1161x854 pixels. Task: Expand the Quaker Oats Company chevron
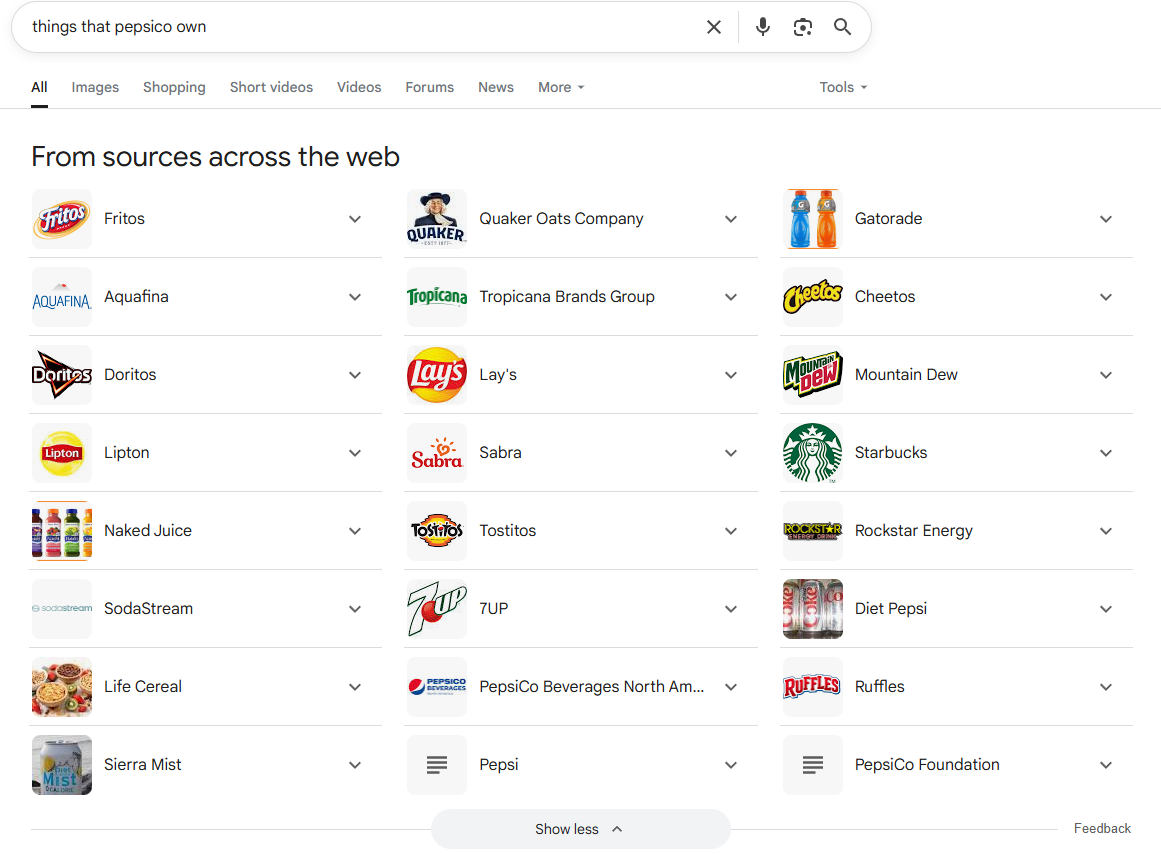(731, 219)
